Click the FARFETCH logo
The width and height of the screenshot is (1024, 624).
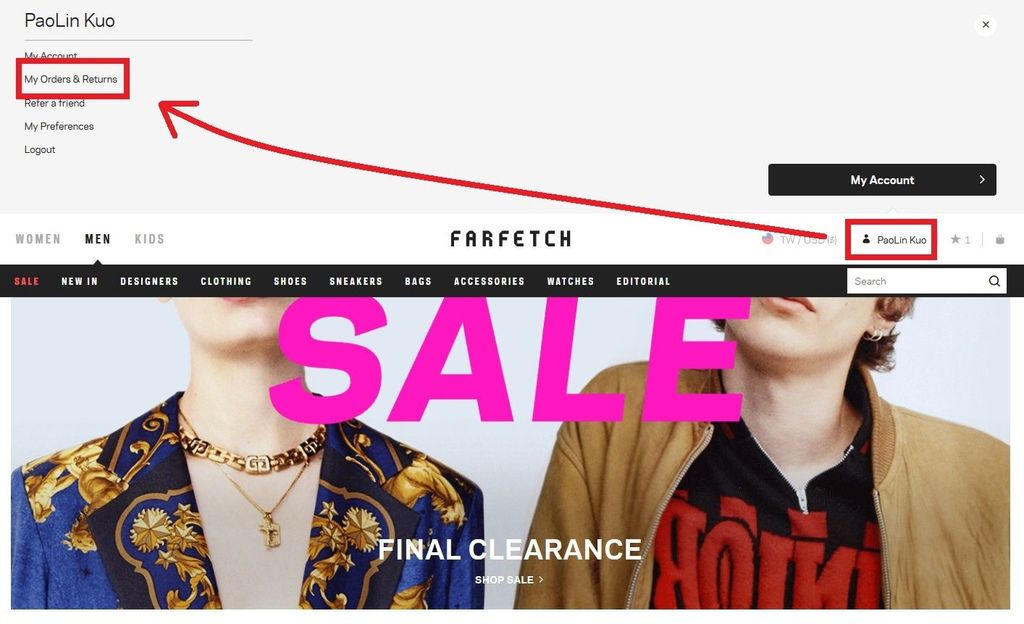point(511,239)
